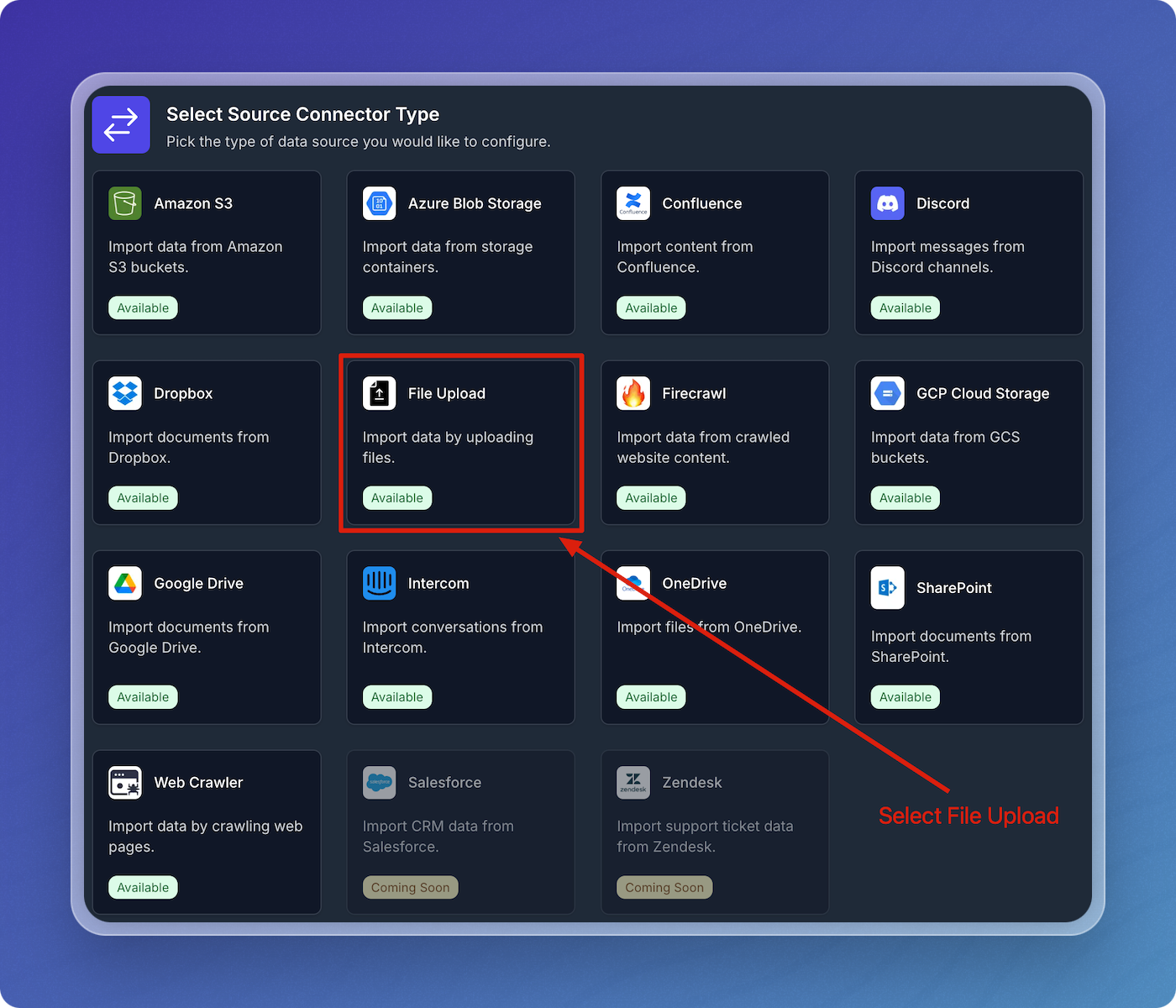Click the Salesforce cloud icon
This screenshot has width=1176, height=1008.
[x=379, y=782]
